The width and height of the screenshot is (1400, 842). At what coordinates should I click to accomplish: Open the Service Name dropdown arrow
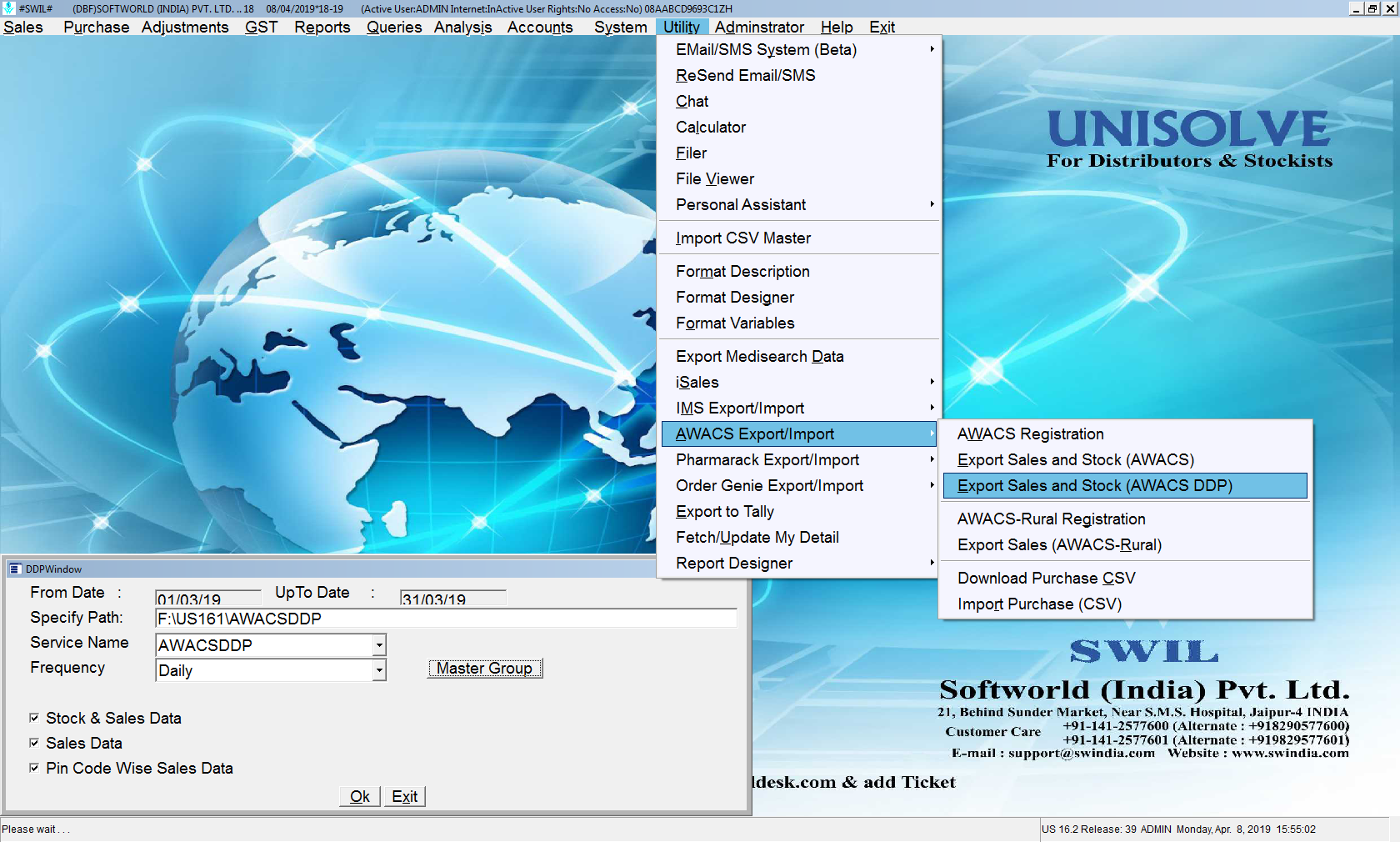(x=379, y=645)
